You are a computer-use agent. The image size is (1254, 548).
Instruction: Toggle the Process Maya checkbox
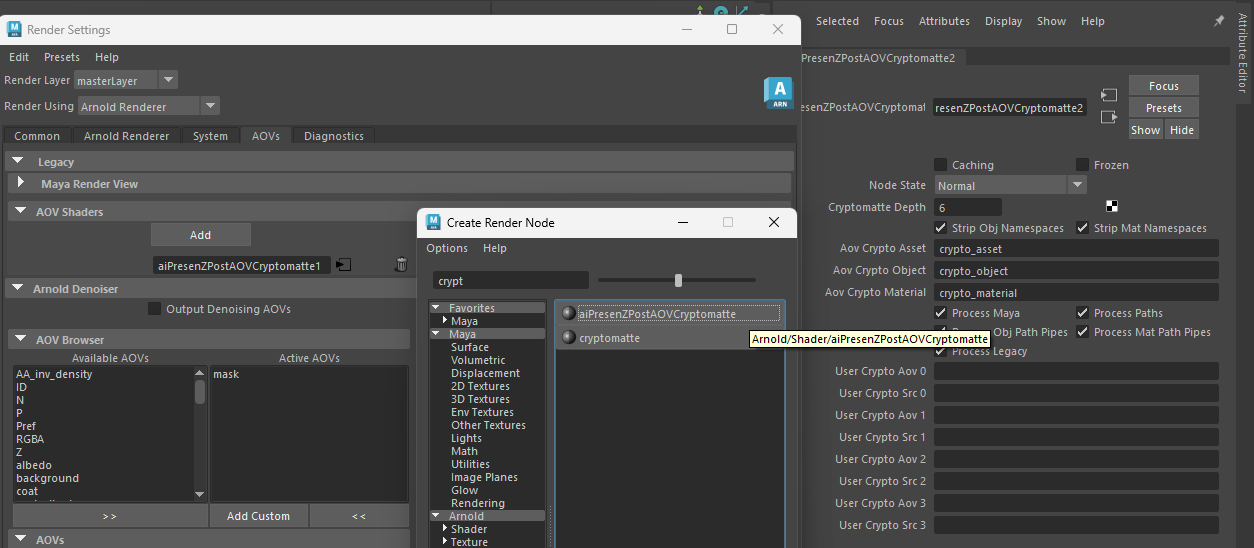tap(940, 313)
